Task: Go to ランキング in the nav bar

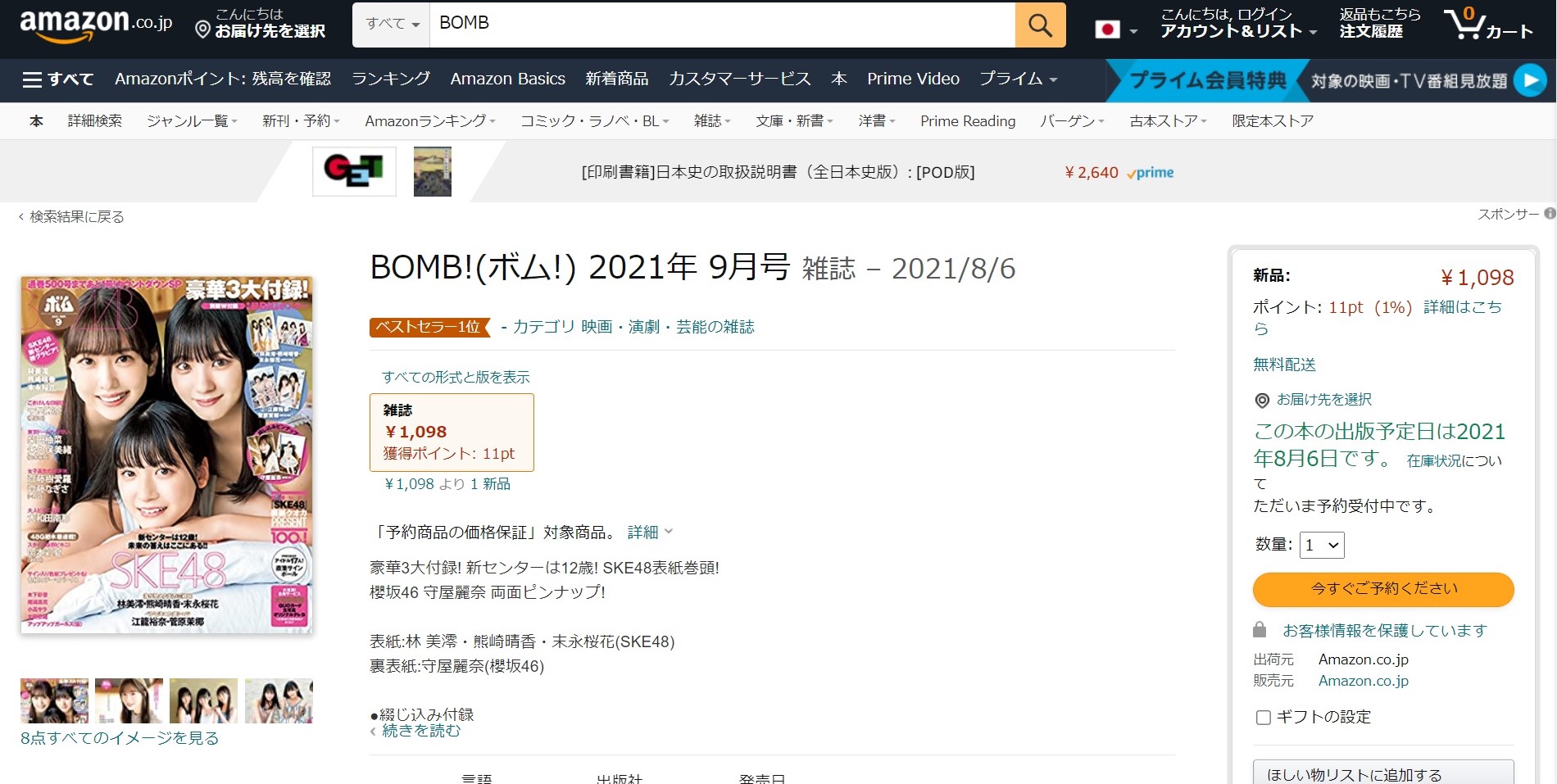Action: [391, 79]
